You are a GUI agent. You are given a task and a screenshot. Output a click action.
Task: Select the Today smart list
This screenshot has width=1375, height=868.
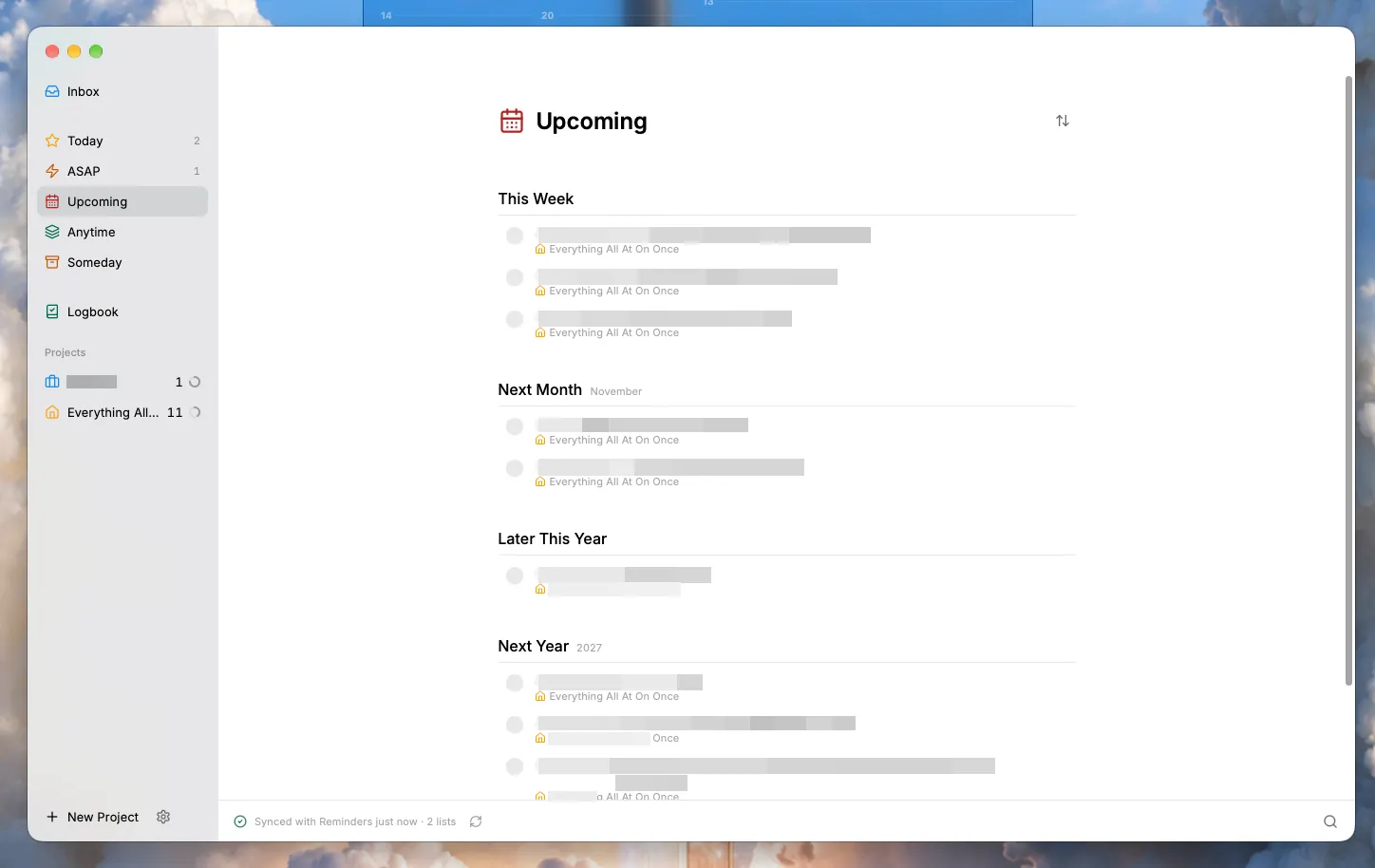[122, 141]
